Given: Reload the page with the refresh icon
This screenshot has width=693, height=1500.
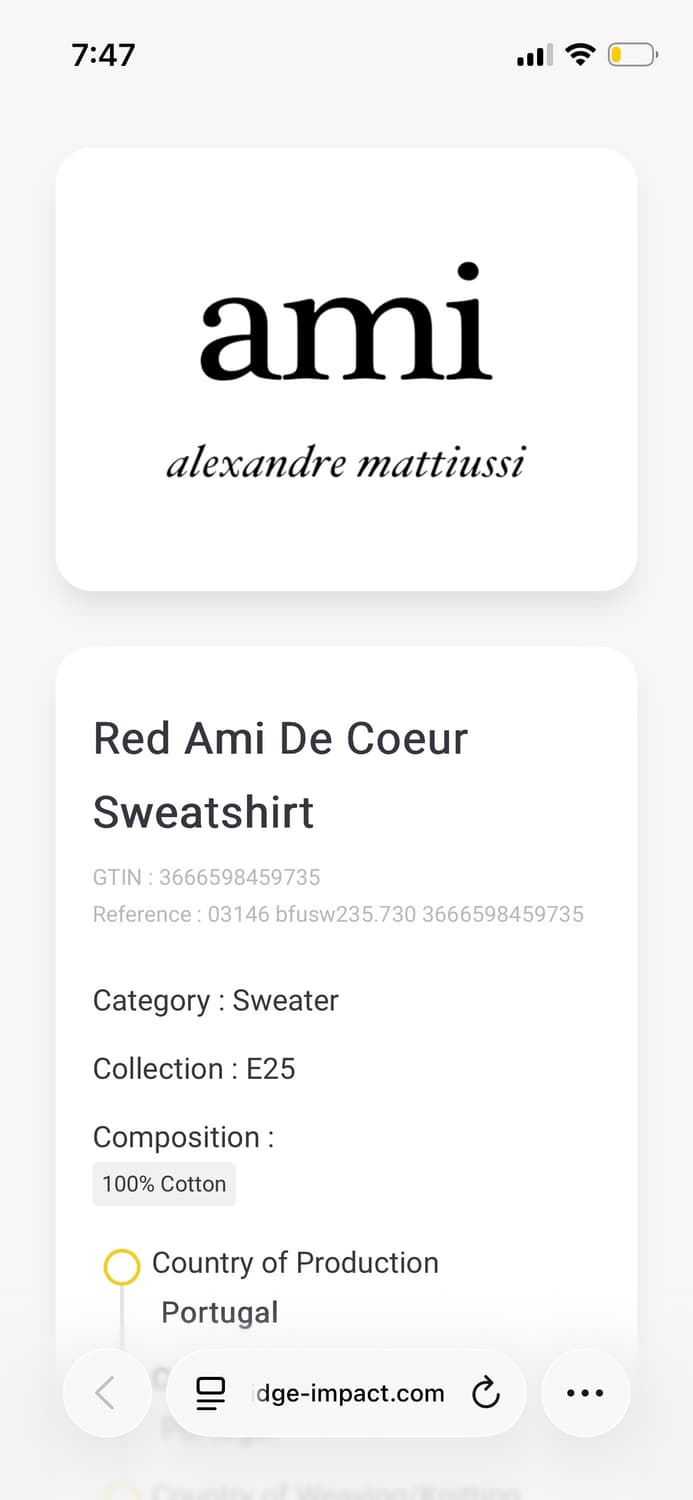Looking at the screenshot, I should 485,1392.
